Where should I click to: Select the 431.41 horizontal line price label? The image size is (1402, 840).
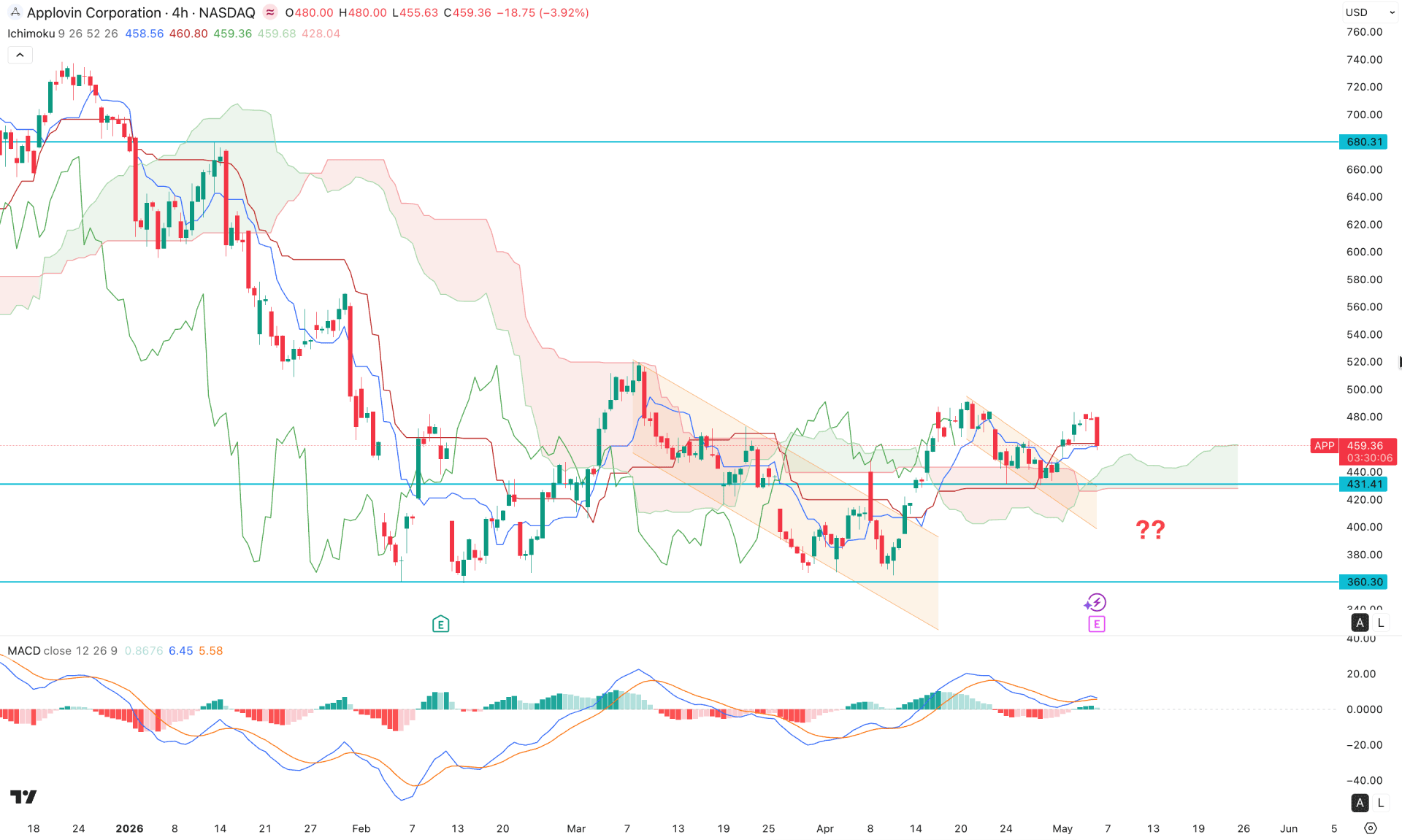point(1364,484)
